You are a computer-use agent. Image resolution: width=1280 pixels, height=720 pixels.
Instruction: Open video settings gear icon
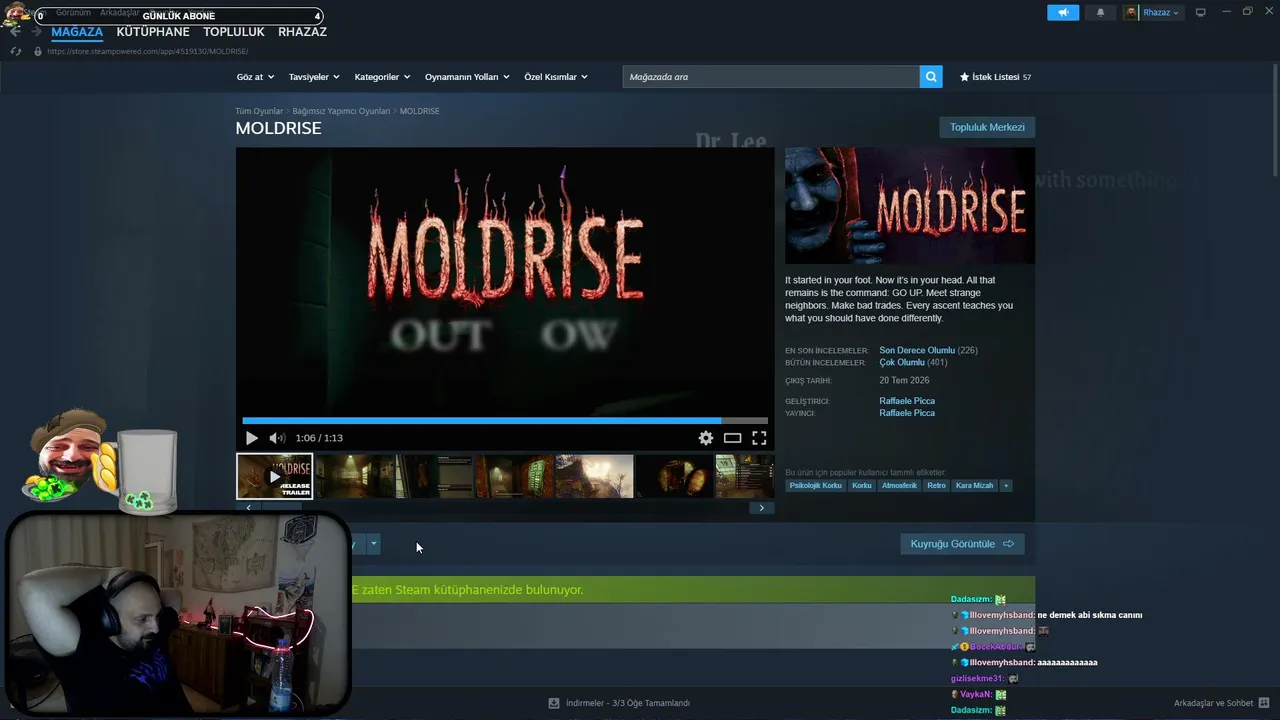tap(706, 438)
